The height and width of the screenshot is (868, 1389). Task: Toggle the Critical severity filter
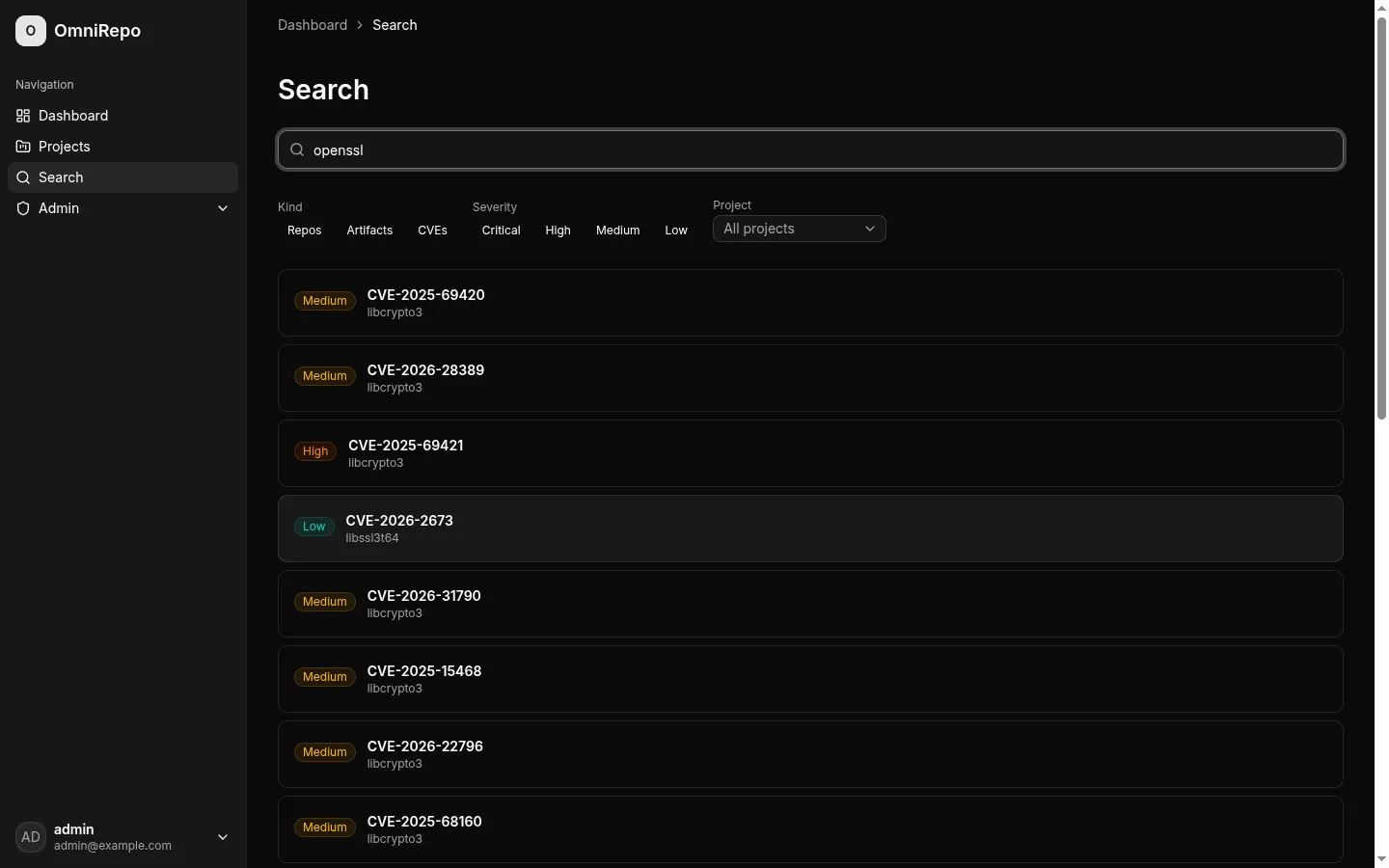pyautogui.click(x=501, y=231)
